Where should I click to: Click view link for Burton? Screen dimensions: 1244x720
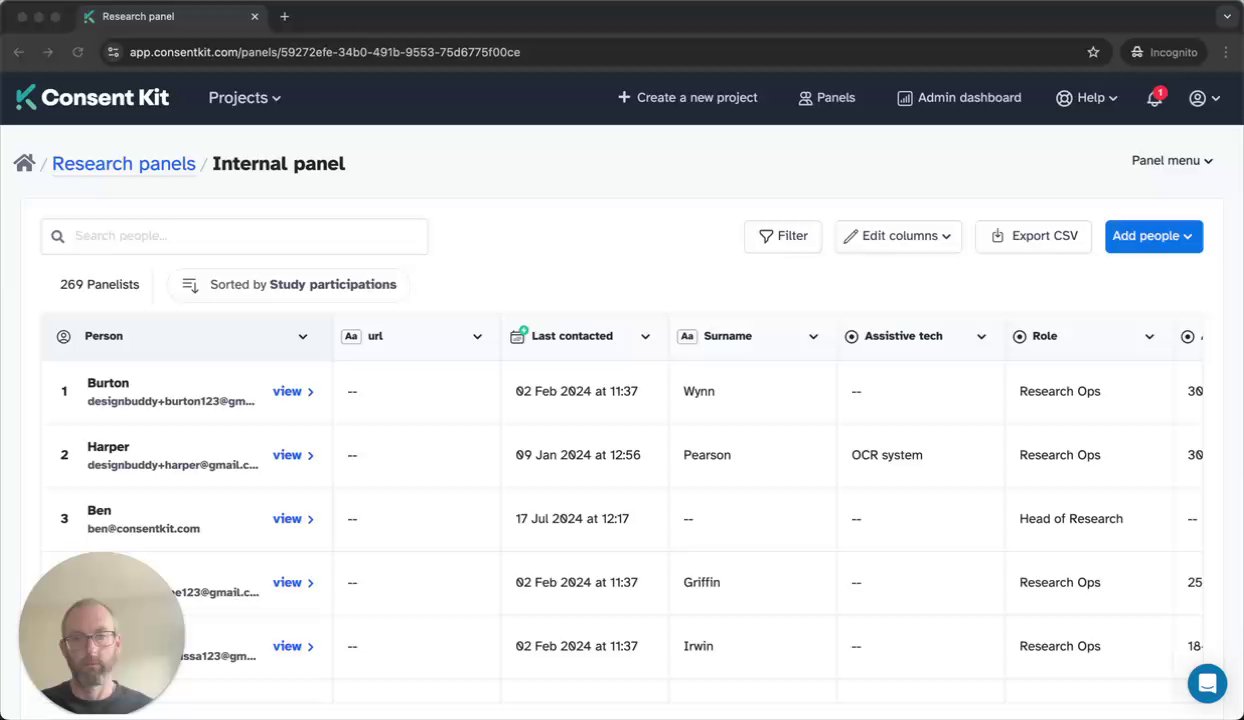point(293,391)
